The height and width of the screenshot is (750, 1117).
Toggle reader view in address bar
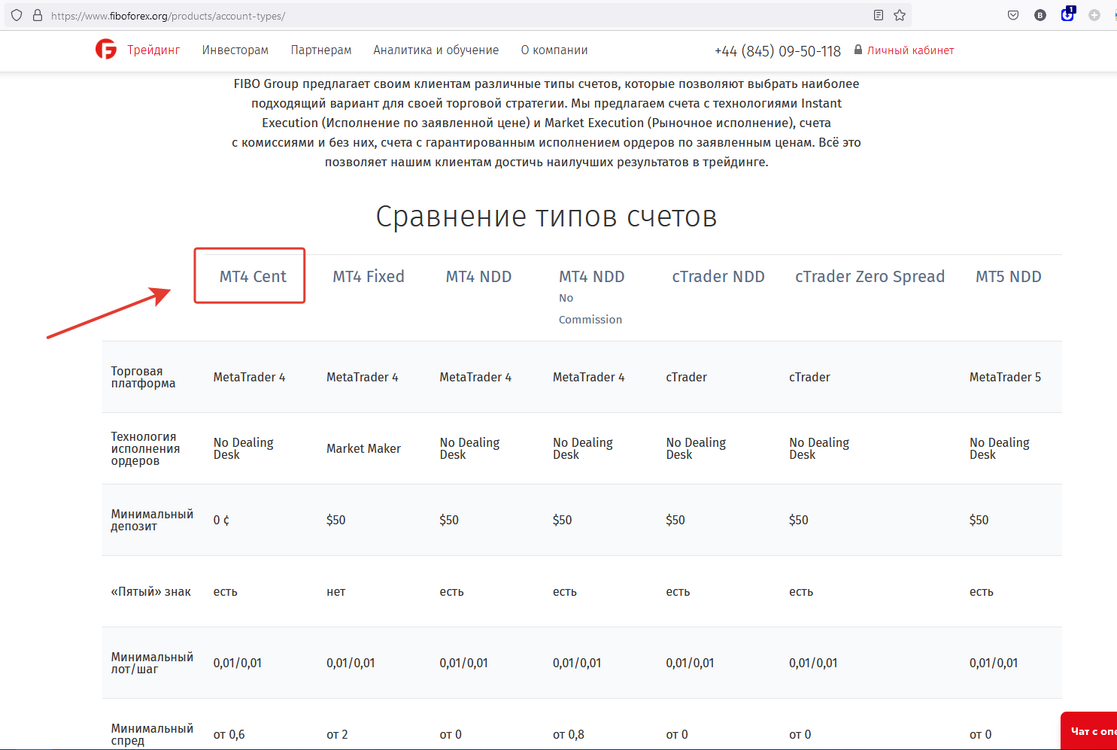[878, 15]
